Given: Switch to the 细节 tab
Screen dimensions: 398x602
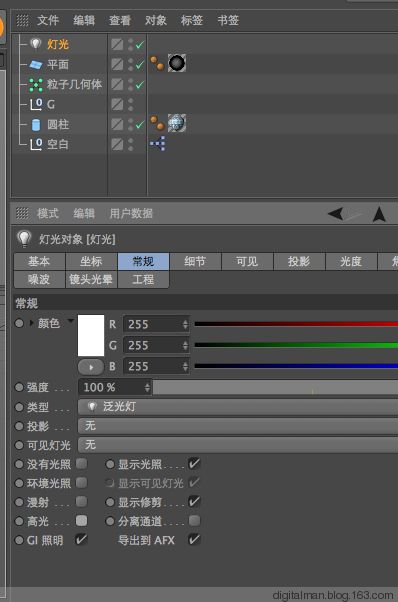Looking at the screenshot, I should 195,261.
